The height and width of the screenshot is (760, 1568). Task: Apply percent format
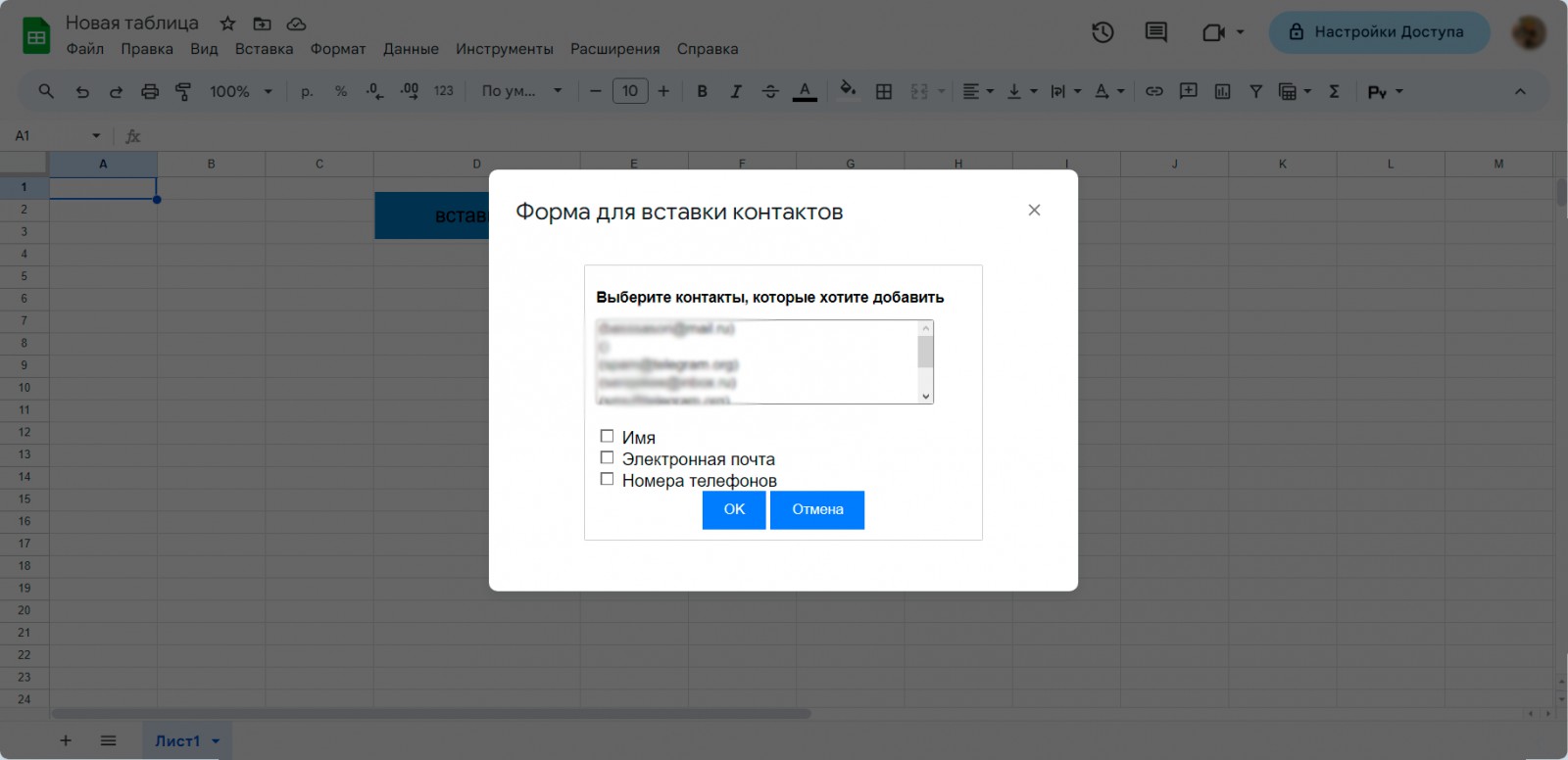[x=341, y=91]
